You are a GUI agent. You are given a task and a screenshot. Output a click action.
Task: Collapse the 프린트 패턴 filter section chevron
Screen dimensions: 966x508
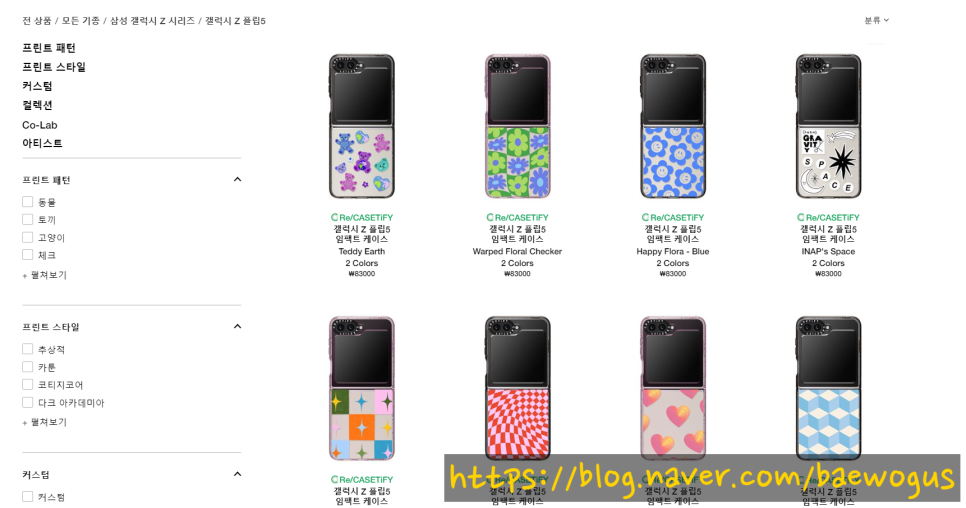[237, 179]
